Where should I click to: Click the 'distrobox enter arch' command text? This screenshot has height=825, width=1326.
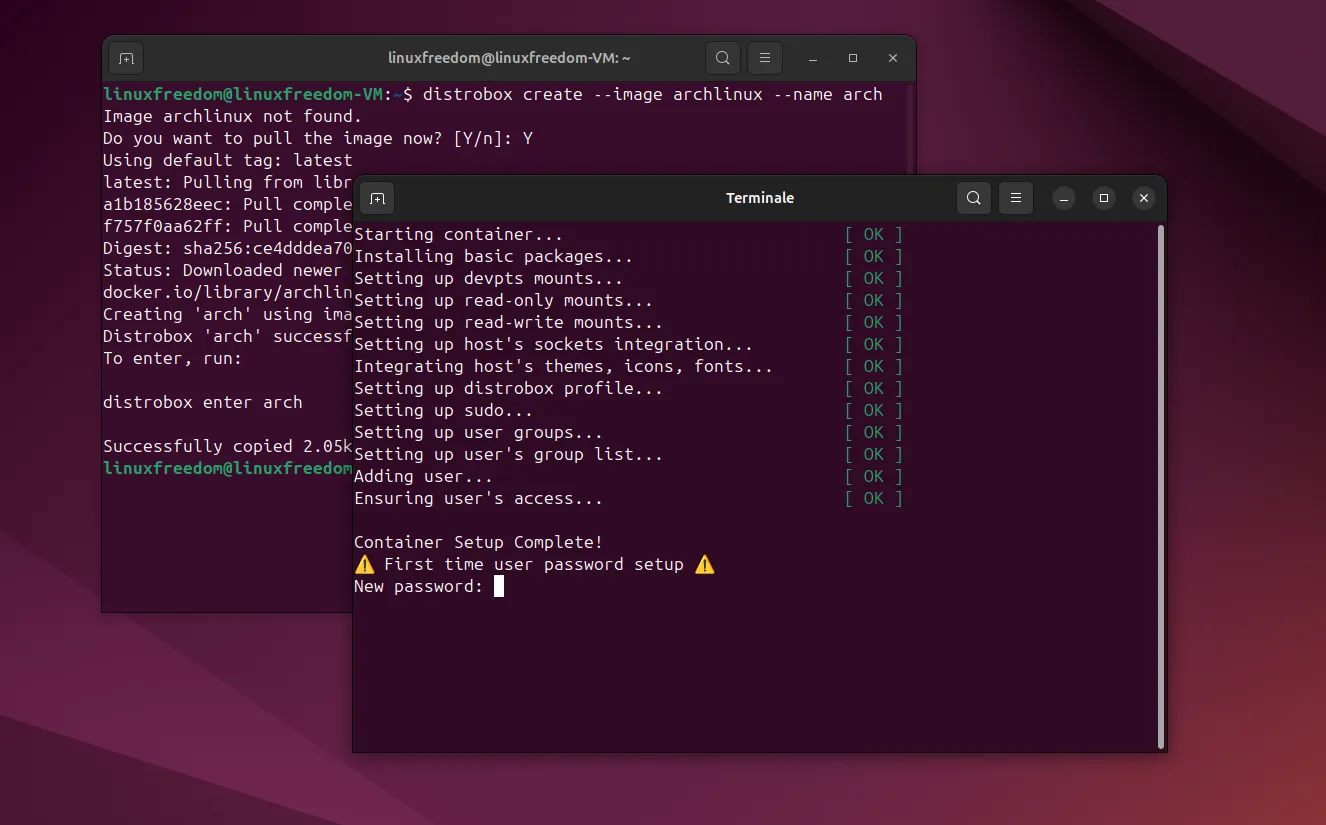click(203, 402)
